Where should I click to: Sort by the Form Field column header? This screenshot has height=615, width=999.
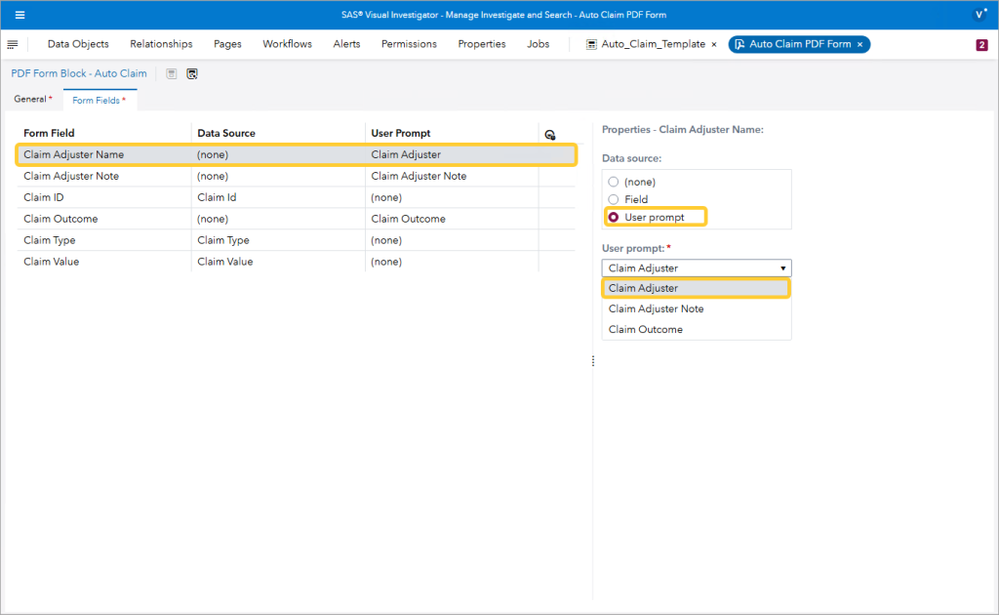(49, 133)
